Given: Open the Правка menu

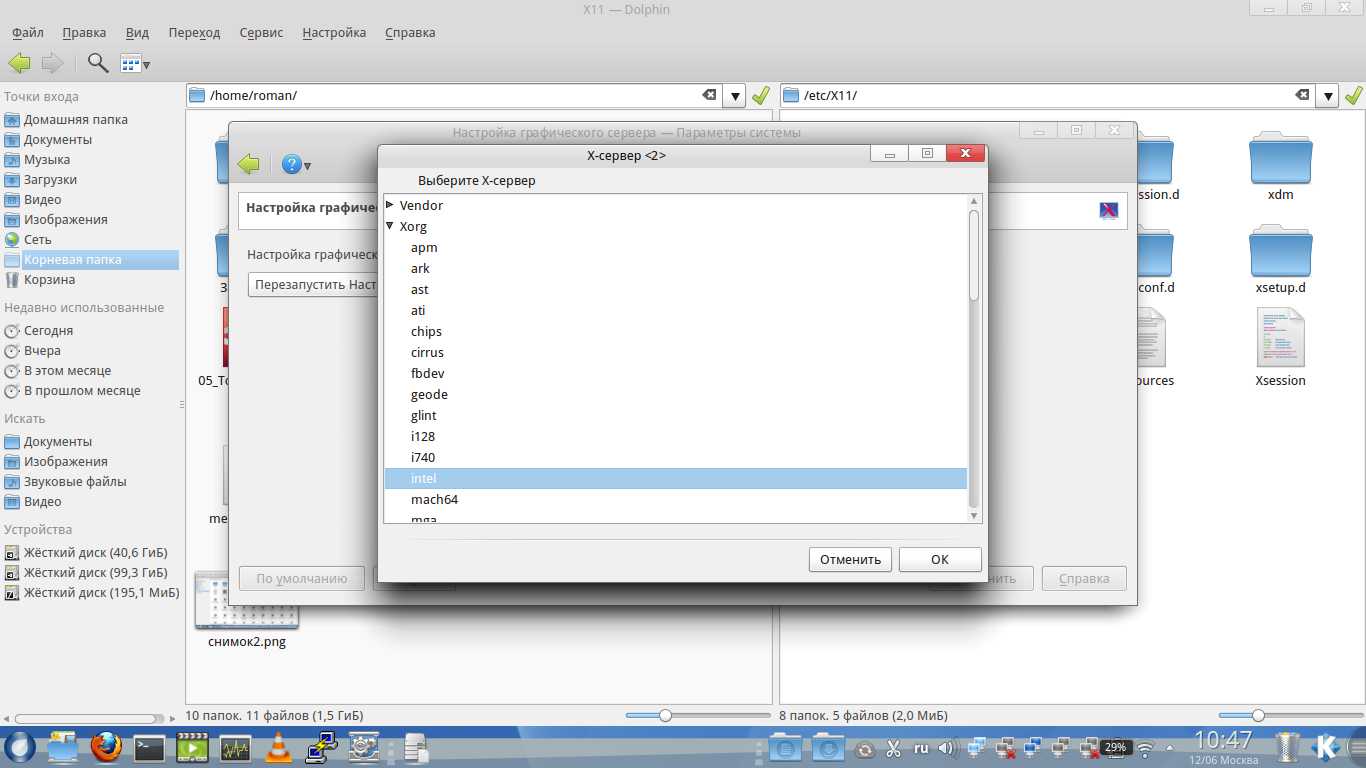Looking at the screenshot, I should coord(84,33).
